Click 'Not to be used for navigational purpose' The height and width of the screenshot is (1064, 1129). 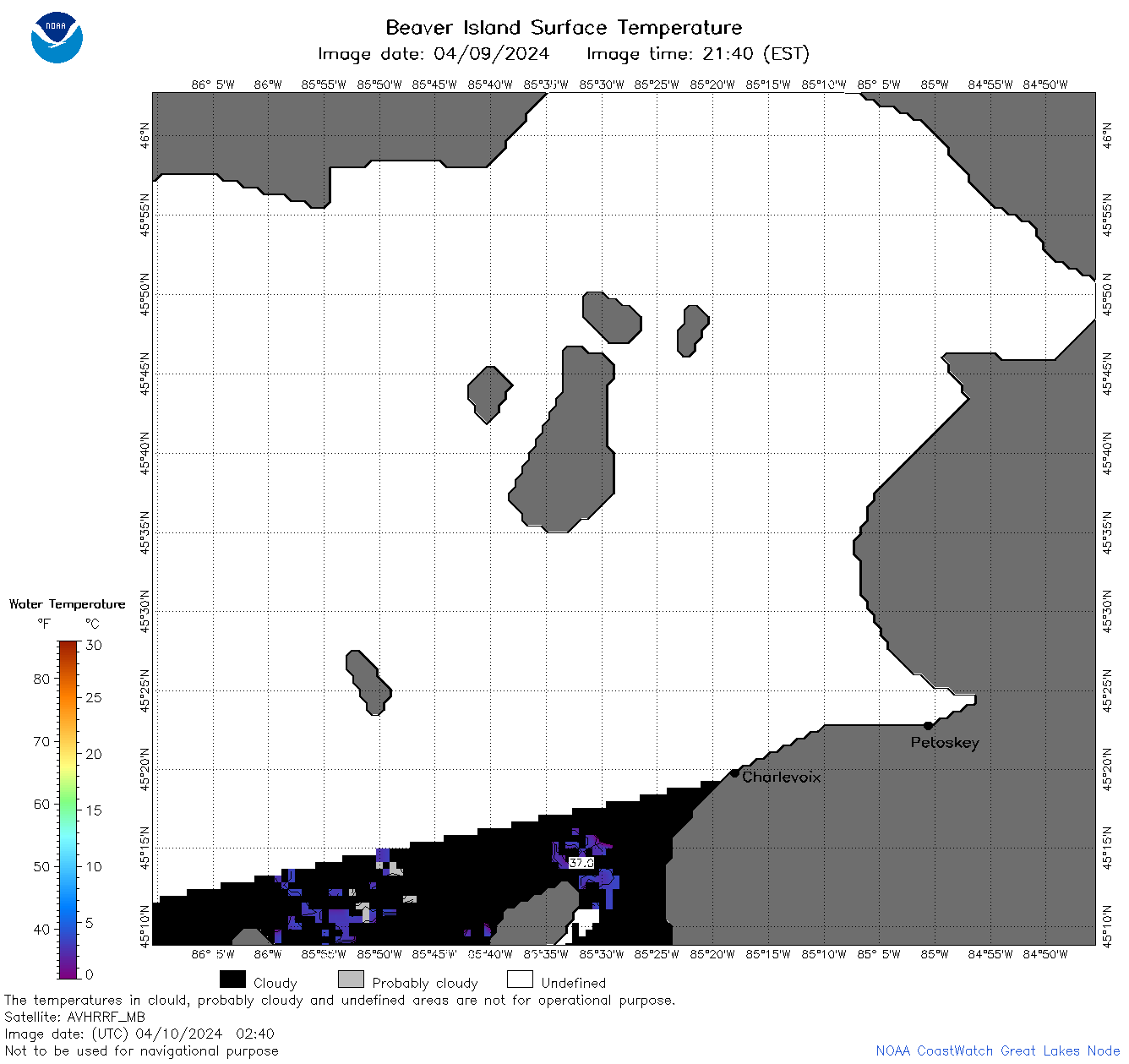click(x=141, y=1050)
